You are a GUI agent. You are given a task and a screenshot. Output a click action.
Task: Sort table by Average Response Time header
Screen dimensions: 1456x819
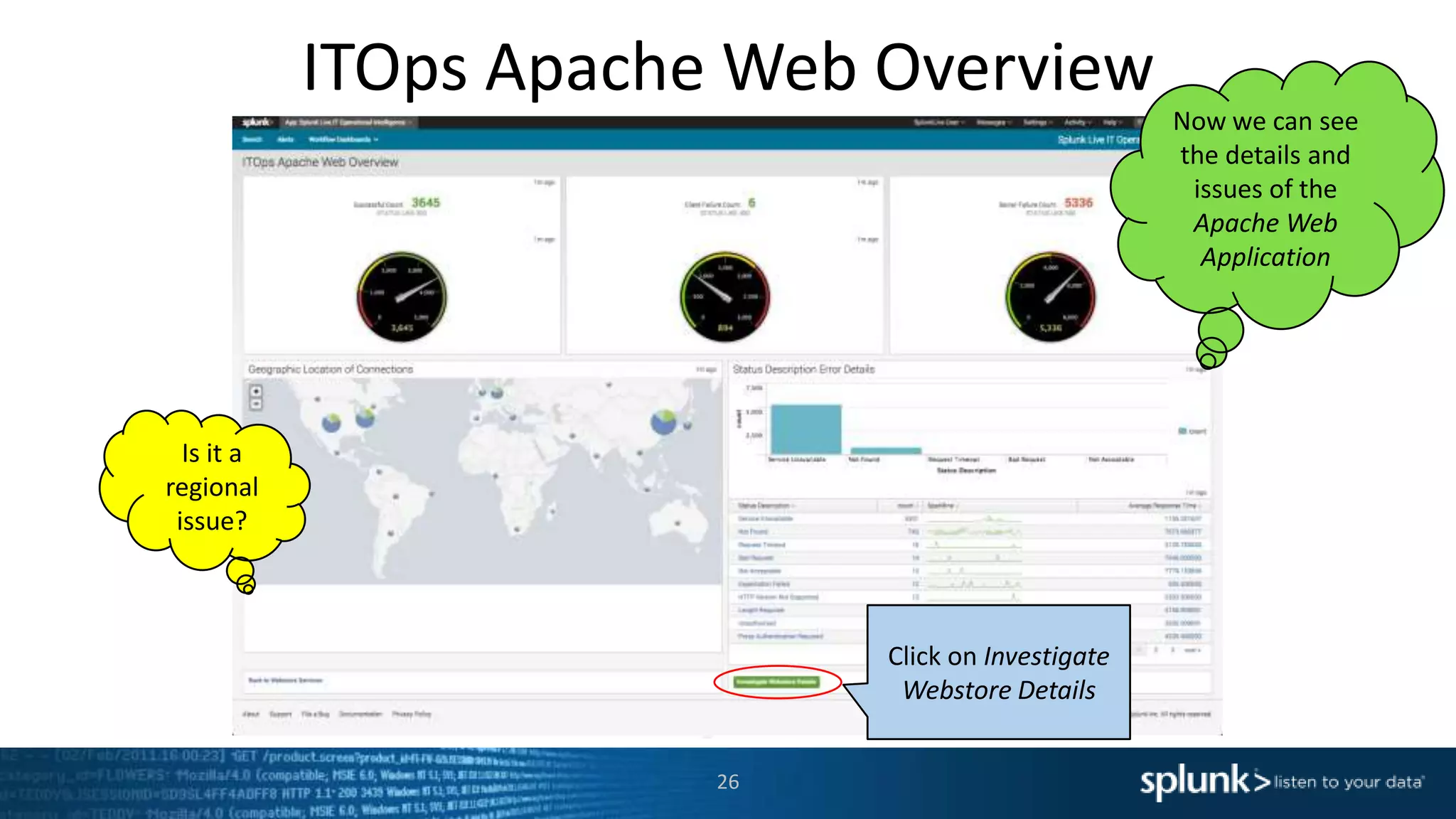1165,505
